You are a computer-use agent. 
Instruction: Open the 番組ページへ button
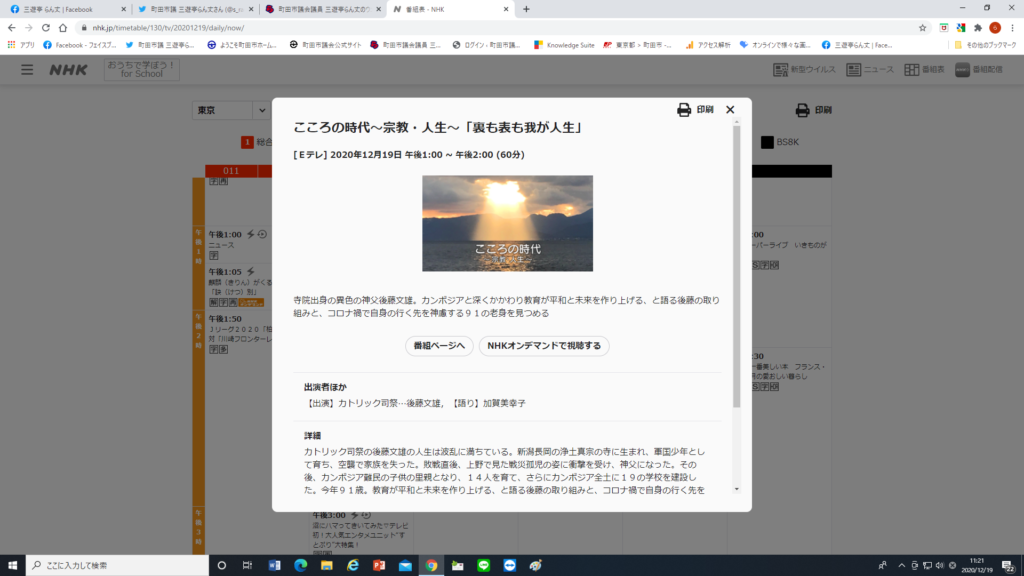[439, 345]
